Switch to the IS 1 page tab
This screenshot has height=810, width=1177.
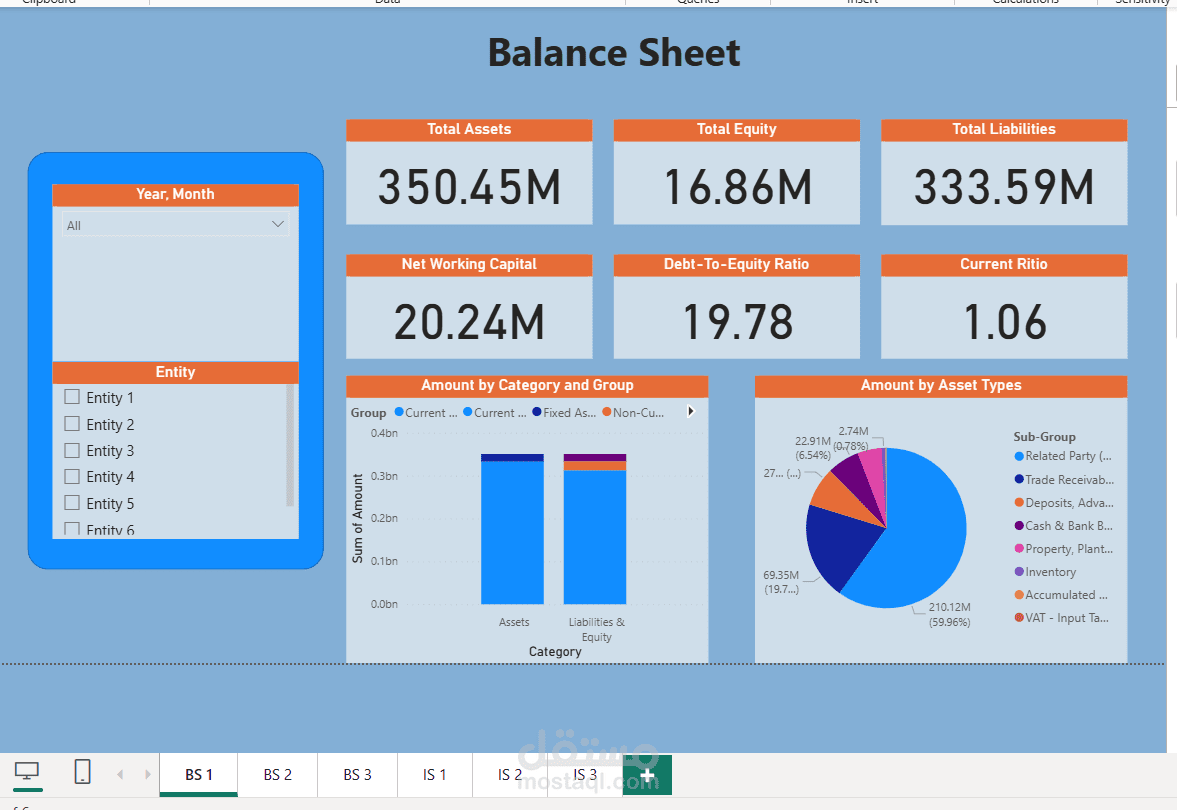[435, 775]
